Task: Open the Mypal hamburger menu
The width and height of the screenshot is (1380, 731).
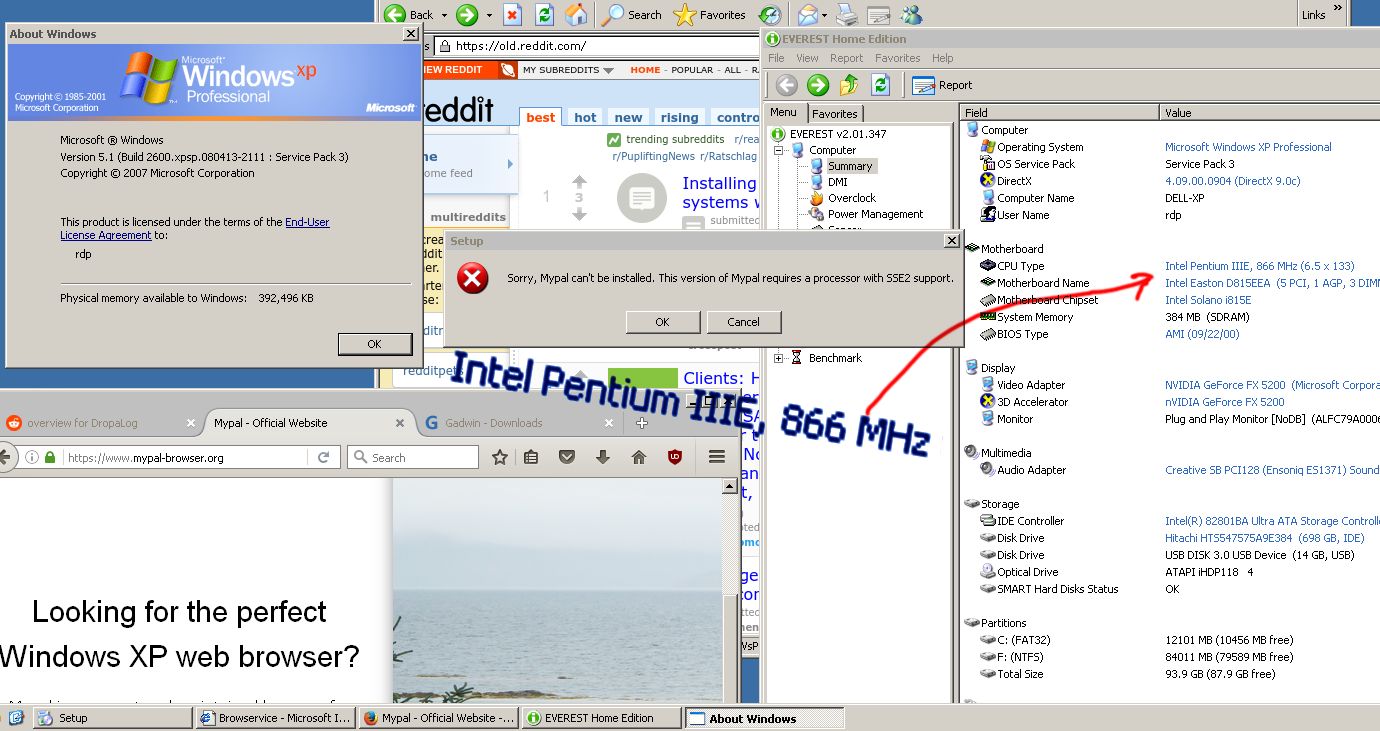Action: [x=717, y=457]
